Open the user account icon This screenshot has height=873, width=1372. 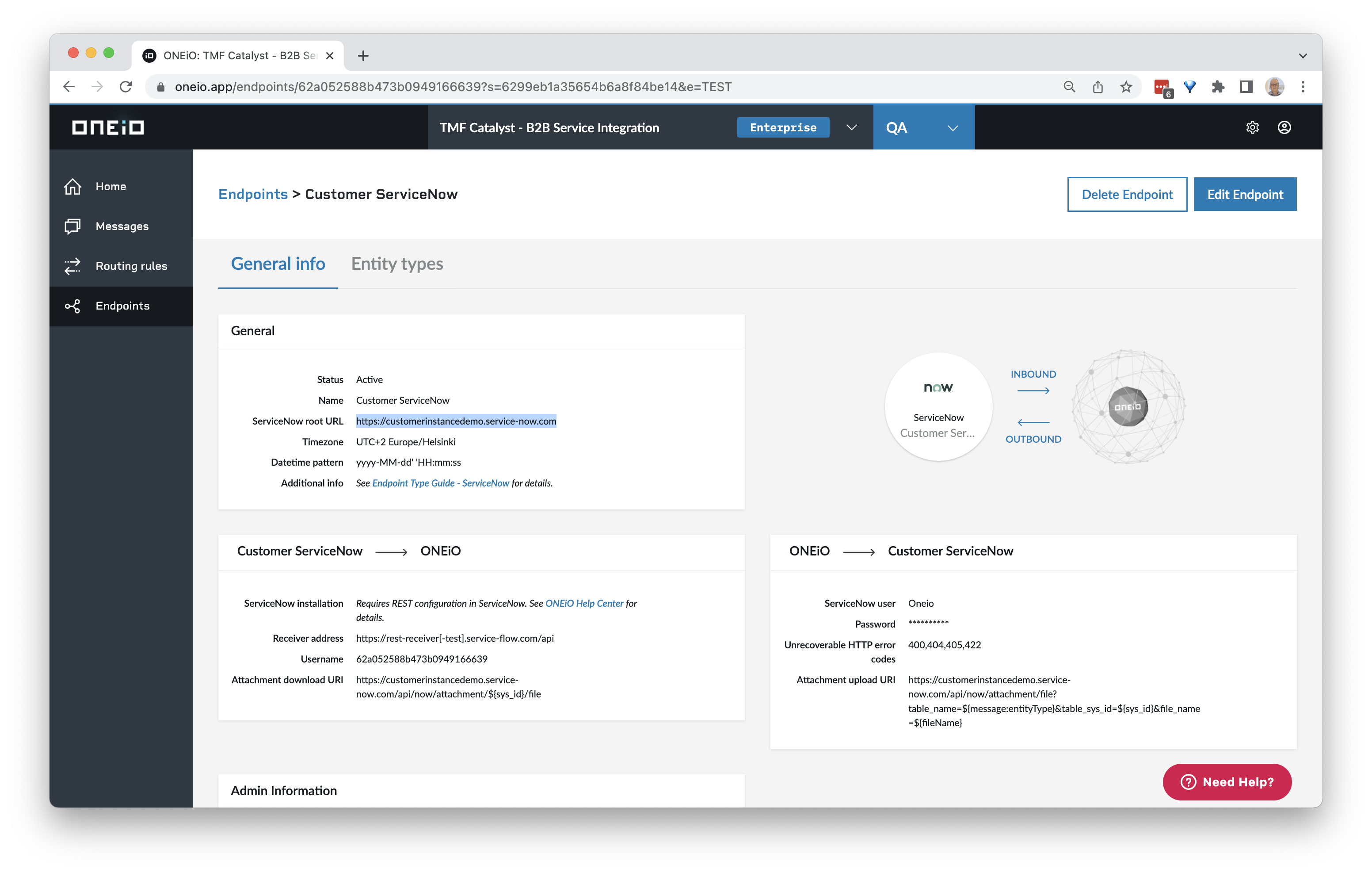click(1284, 127)
